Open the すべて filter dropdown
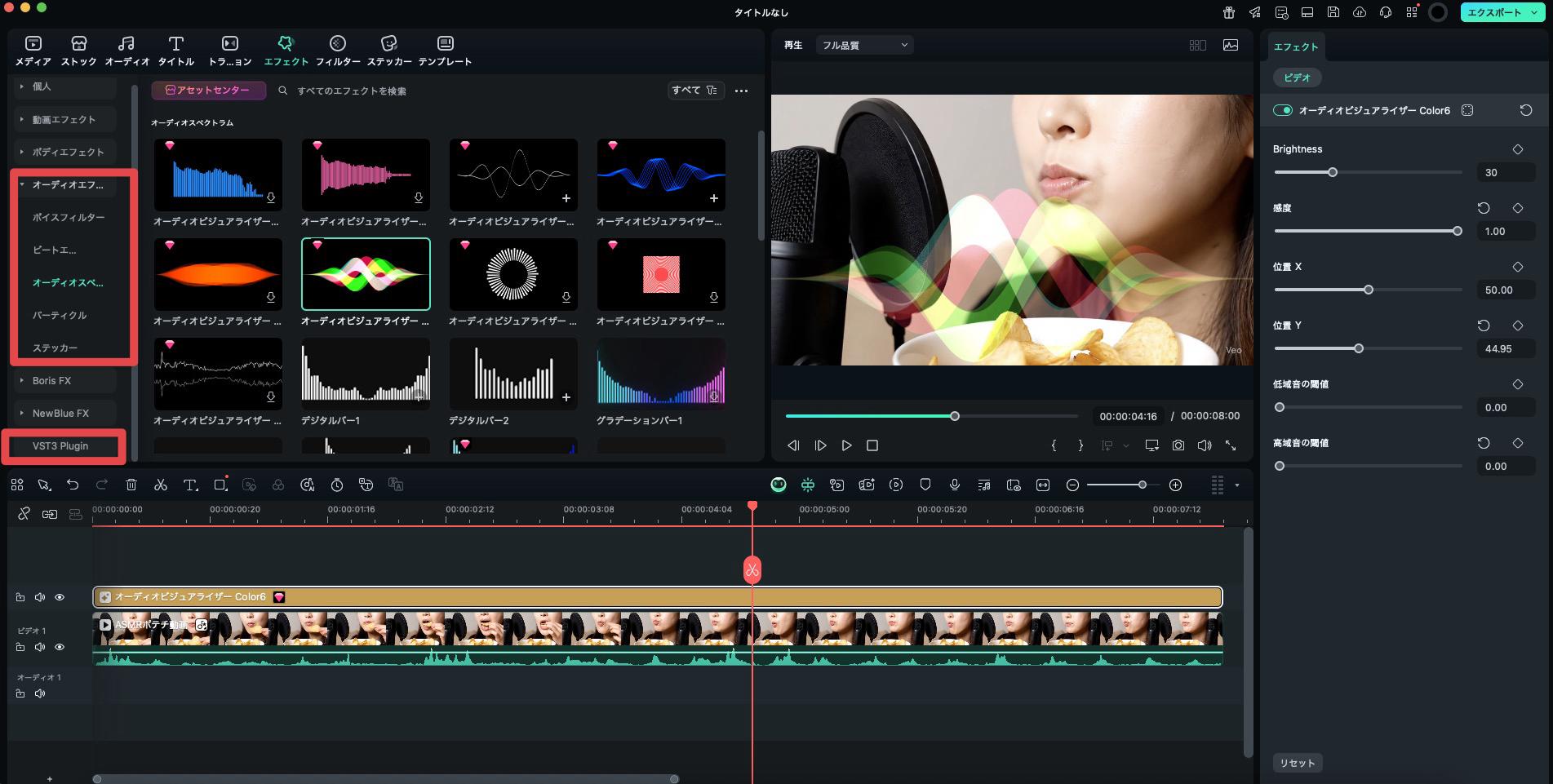1553x784 pixels. pyautogui.click(x=695, y=91)
